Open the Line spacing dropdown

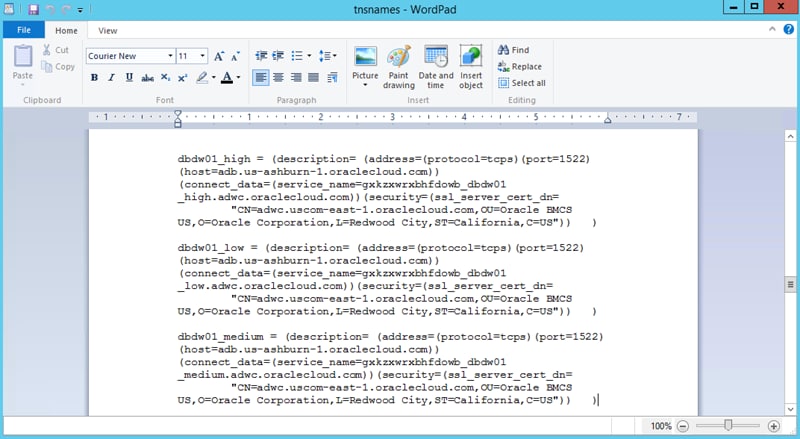[327, 56]
